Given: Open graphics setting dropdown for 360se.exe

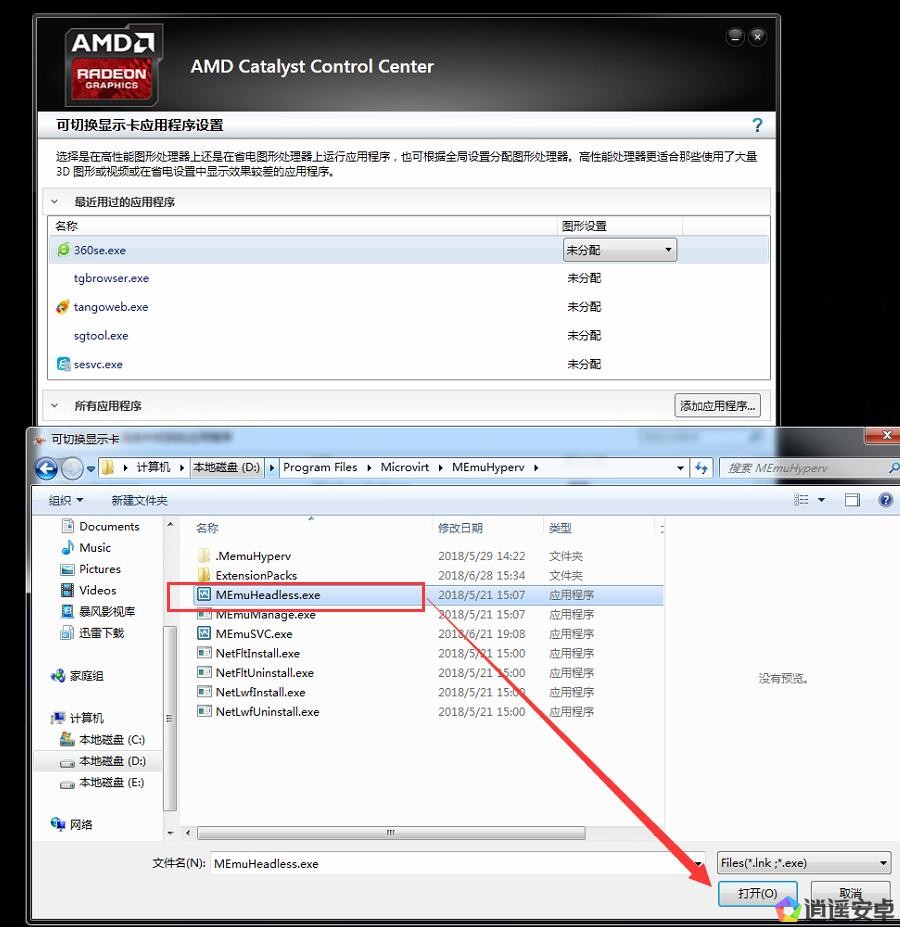Looking at the screenshot, I should pos(620,250).
